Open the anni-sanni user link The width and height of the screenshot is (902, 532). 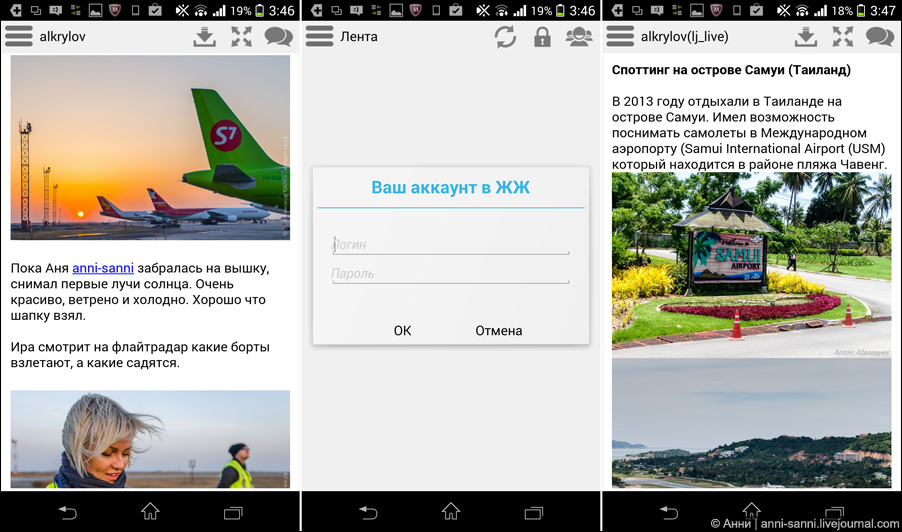(102, 268)
